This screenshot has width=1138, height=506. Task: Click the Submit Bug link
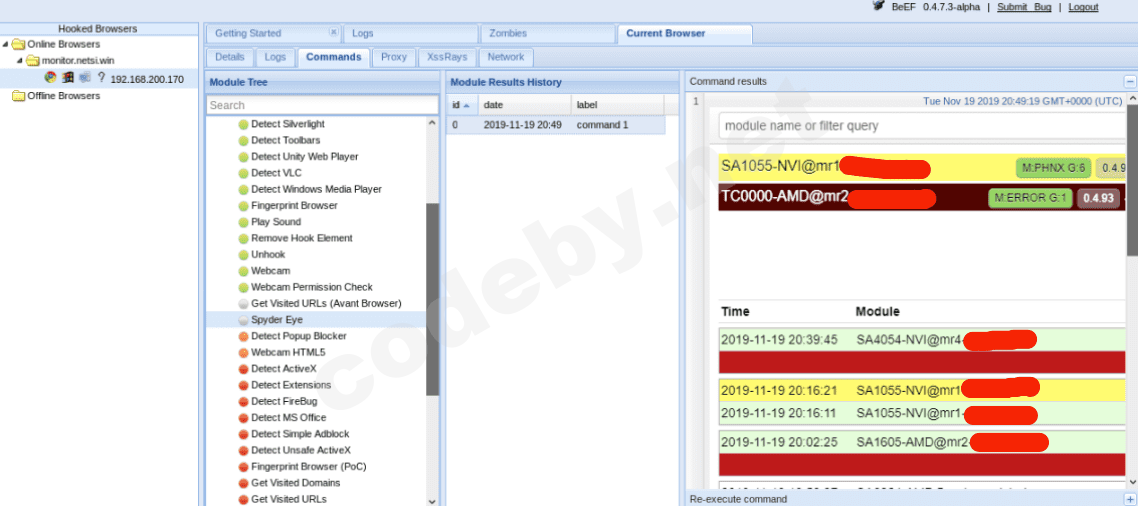(x=1023, y=7)
